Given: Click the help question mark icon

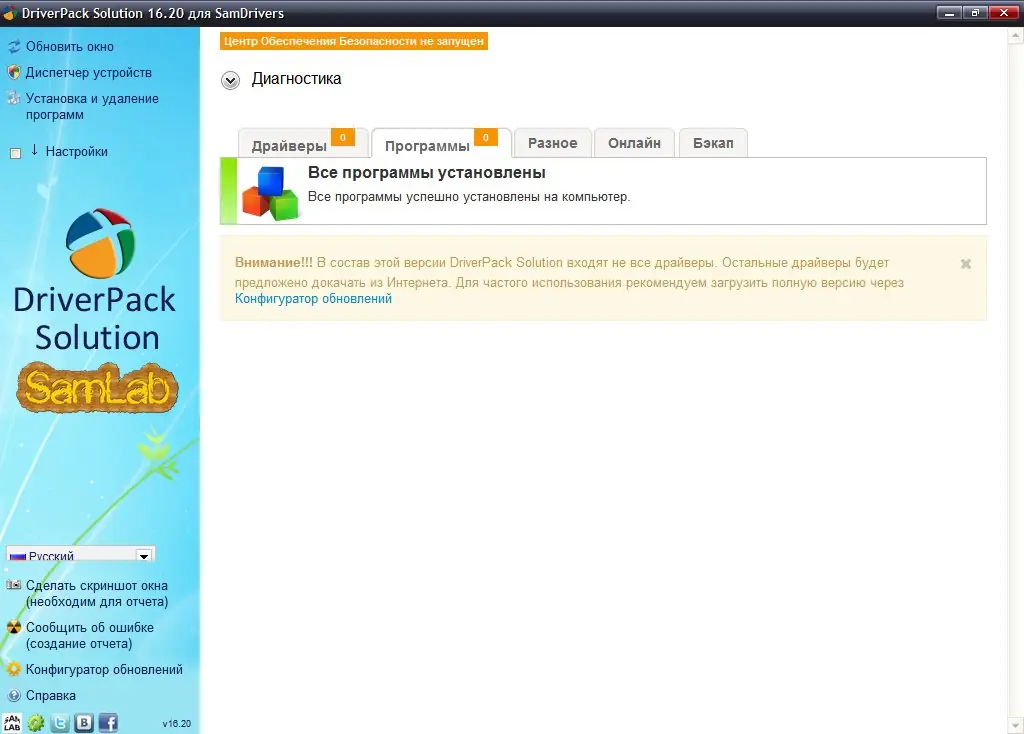Looking at the screenshot, I should tap(14, 695).
